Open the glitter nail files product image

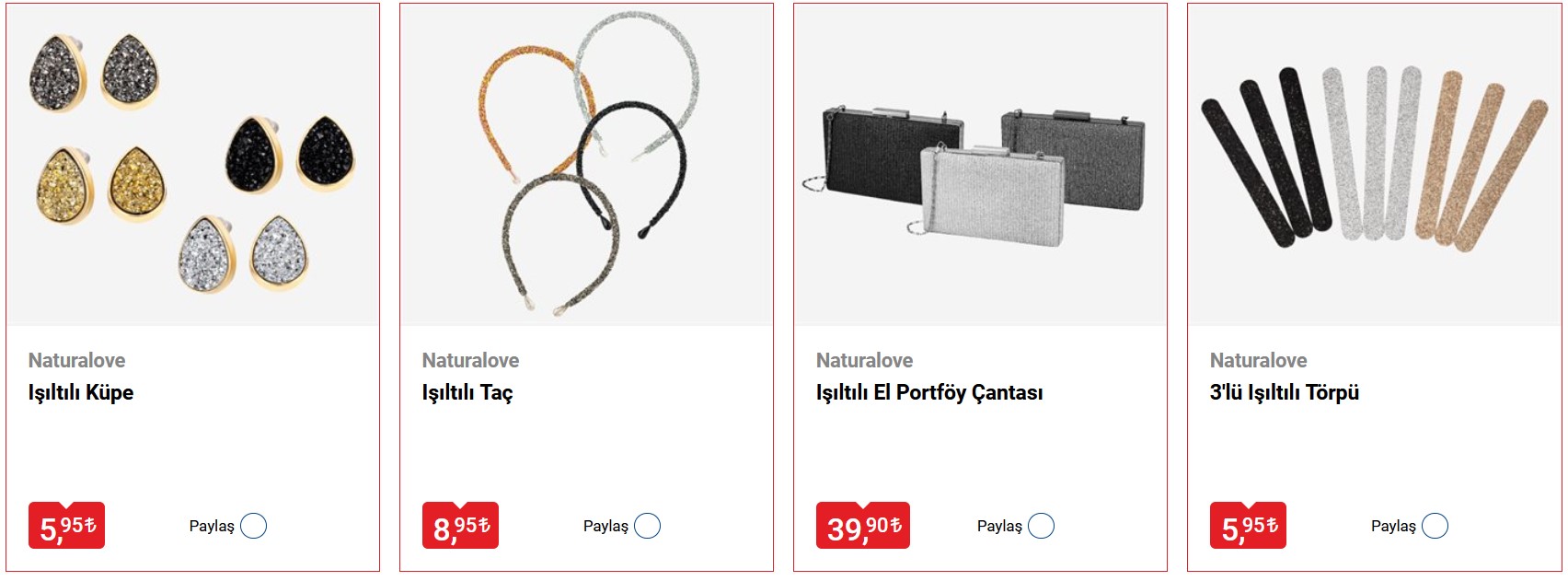pos(1374,166)
